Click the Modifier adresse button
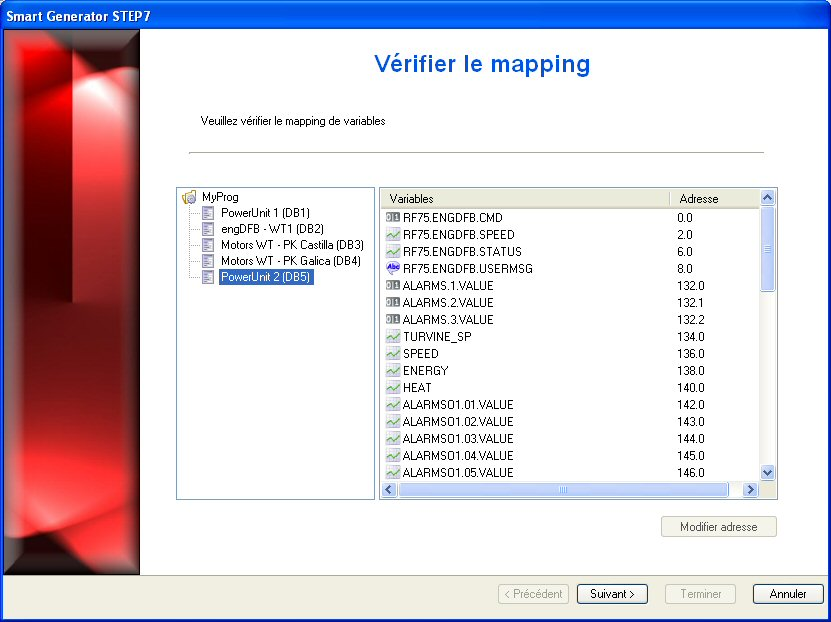Screen dimensions: 831x622 [x=719, y=527]
